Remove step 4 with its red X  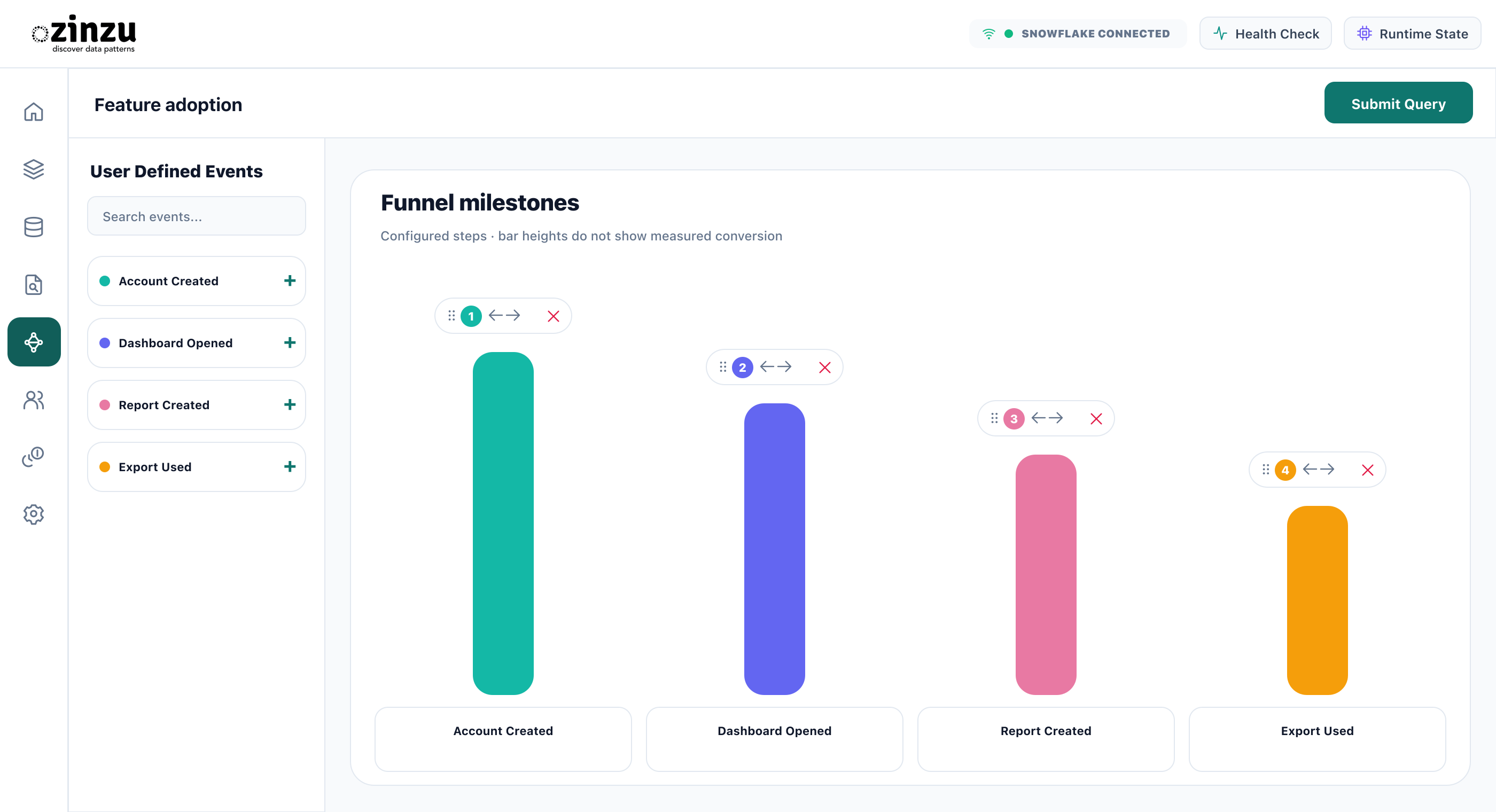pos(1368,470)
